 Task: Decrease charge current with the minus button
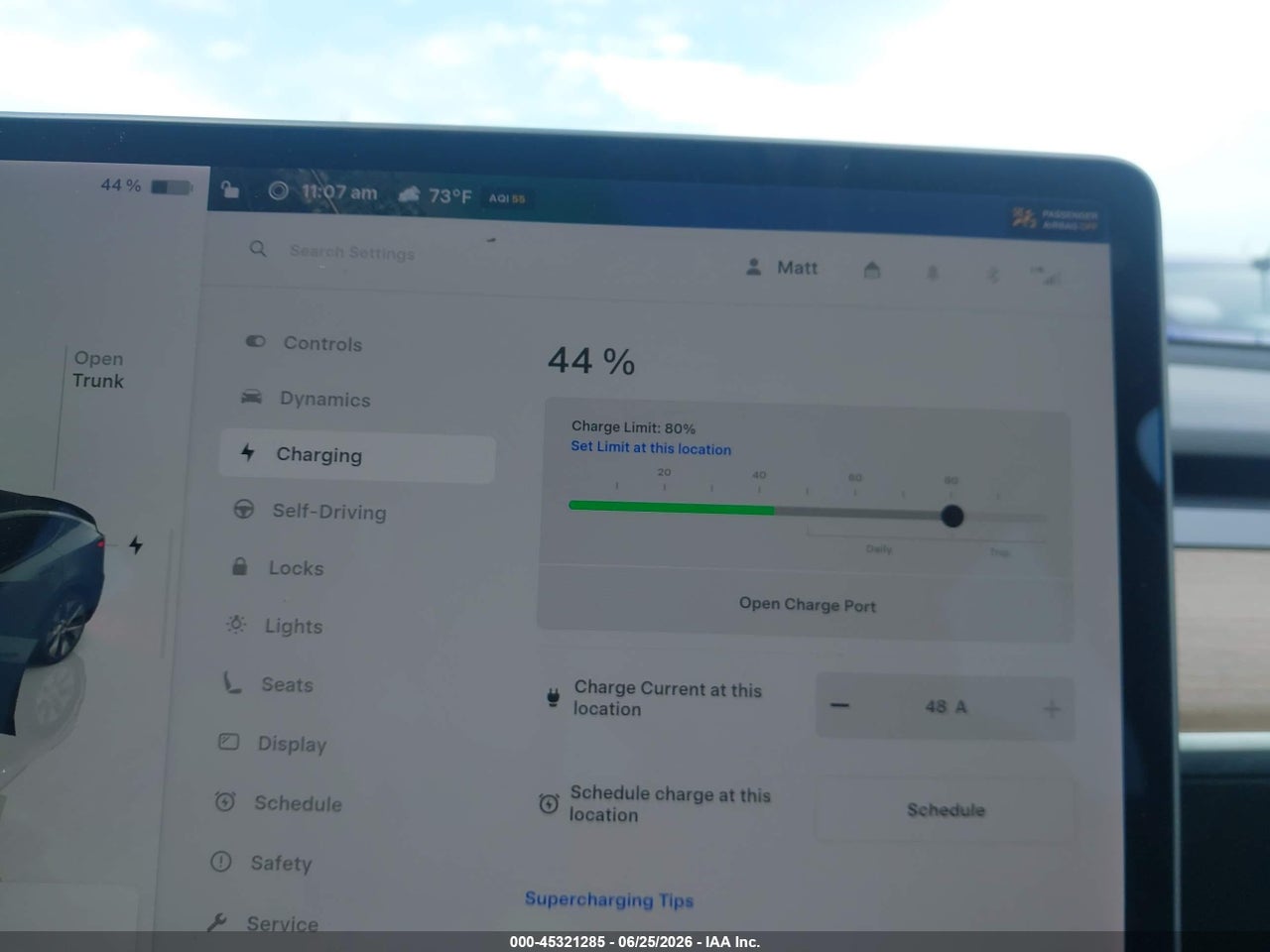pos(839,705)
